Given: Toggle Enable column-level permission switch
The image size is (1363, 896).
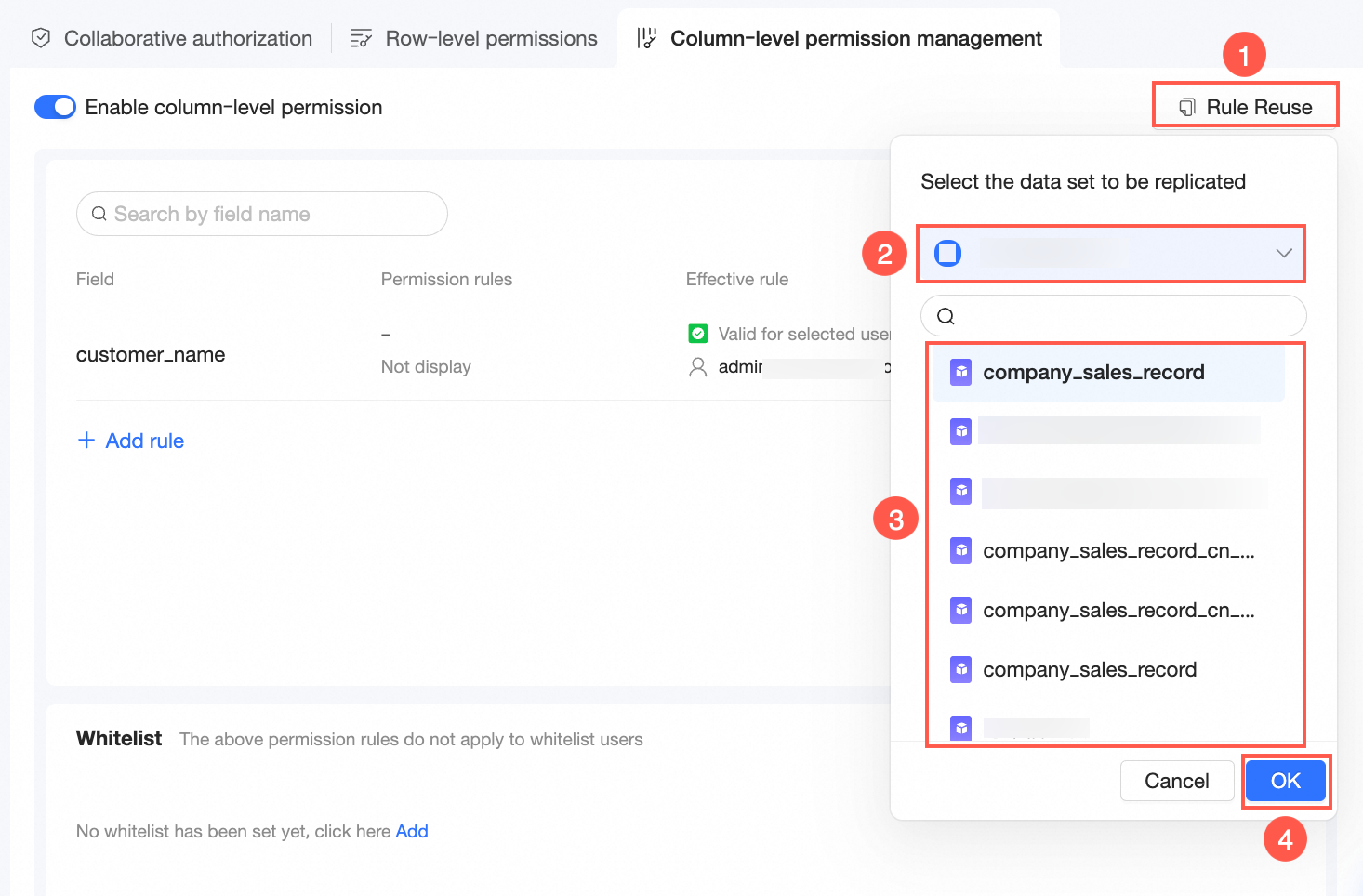Looking at the screenshot, I should [x=55, y=107].
